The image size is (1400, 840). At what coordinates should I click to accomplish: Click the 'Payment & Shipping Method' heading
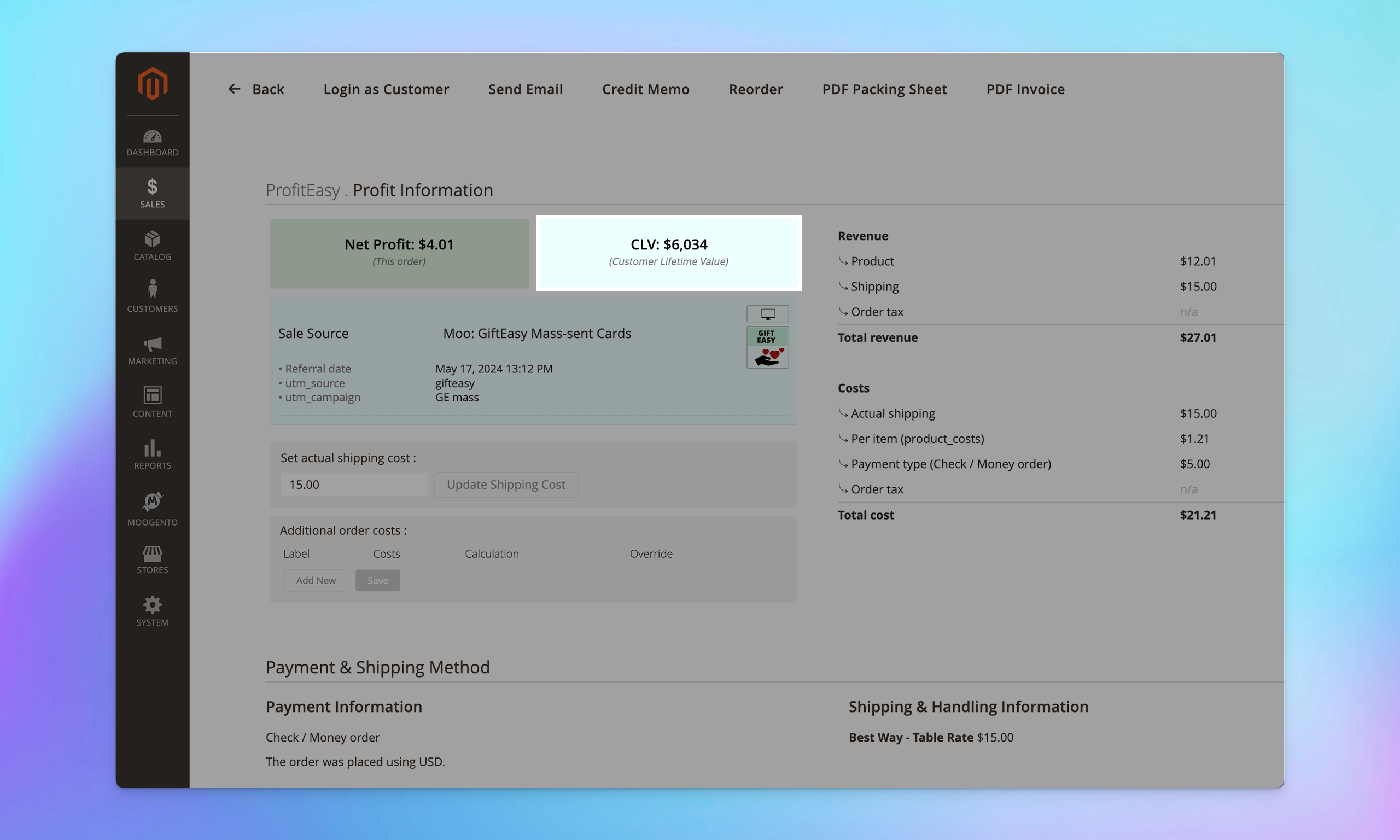(x=377, y=667)
